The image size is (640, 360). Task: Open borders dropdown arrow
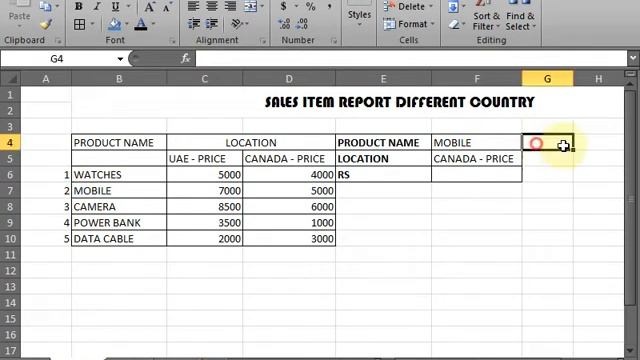click(x=92, y=24)
